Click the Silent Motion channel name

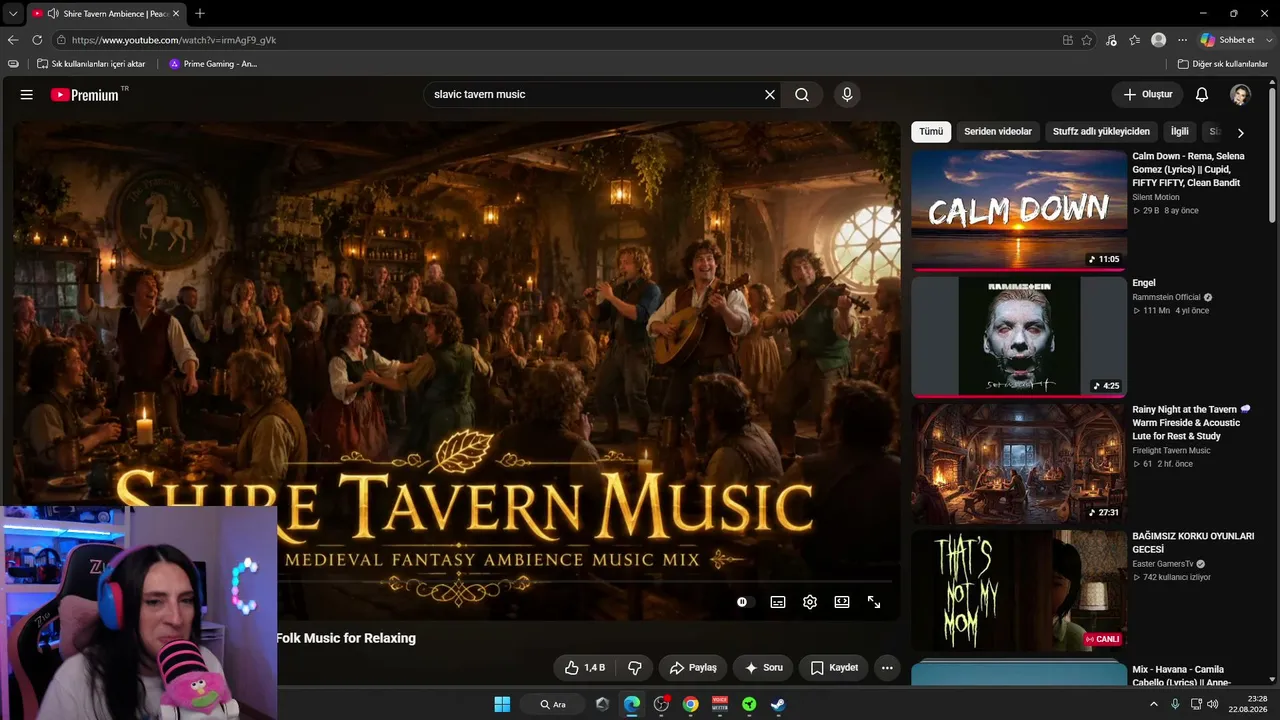pos(1156,197)
